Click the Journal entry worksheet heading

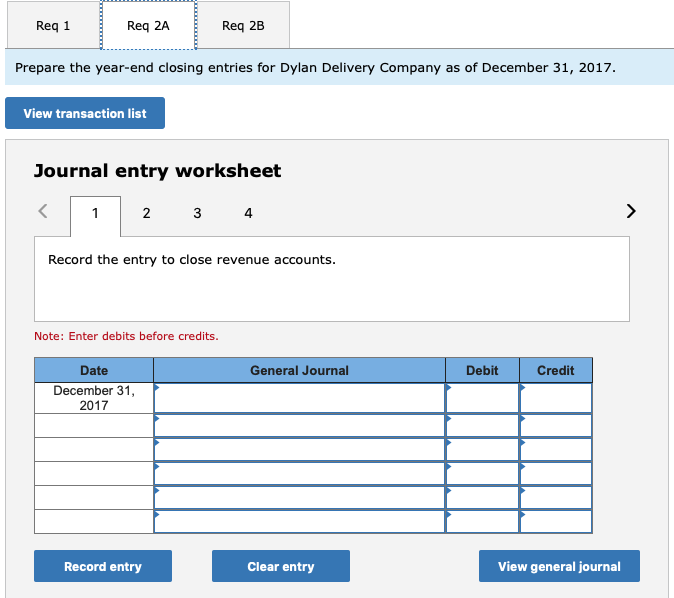coord(157,171)
